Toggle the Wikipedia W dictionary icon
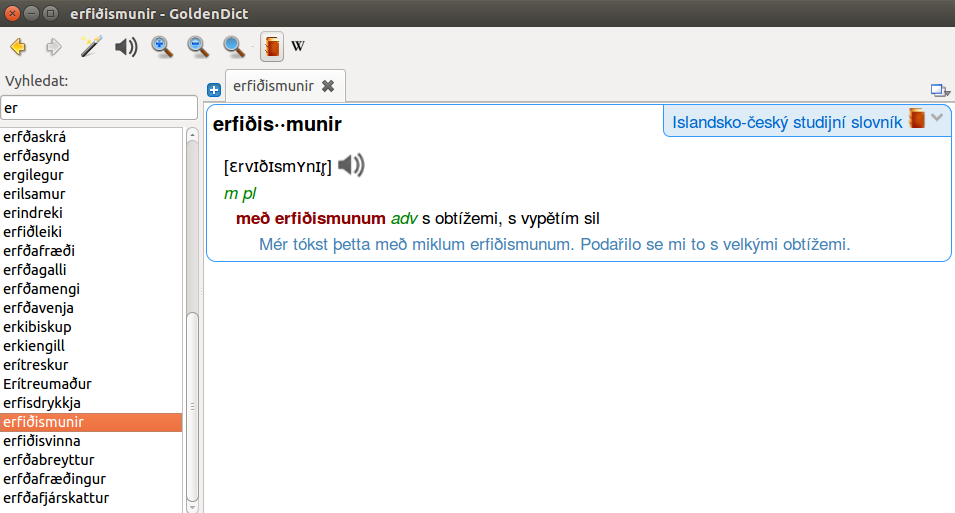Screen dimensions: 955x513 tap(298, 46)
